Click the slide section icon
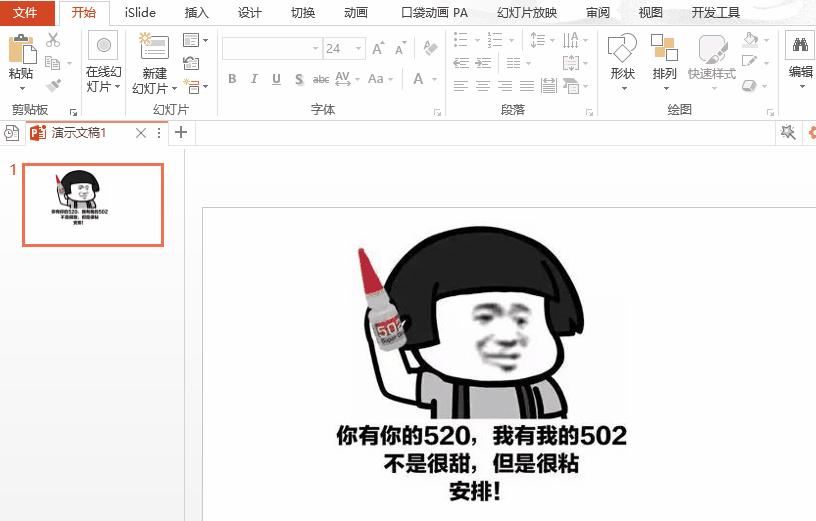 click(x=192, y=86)
